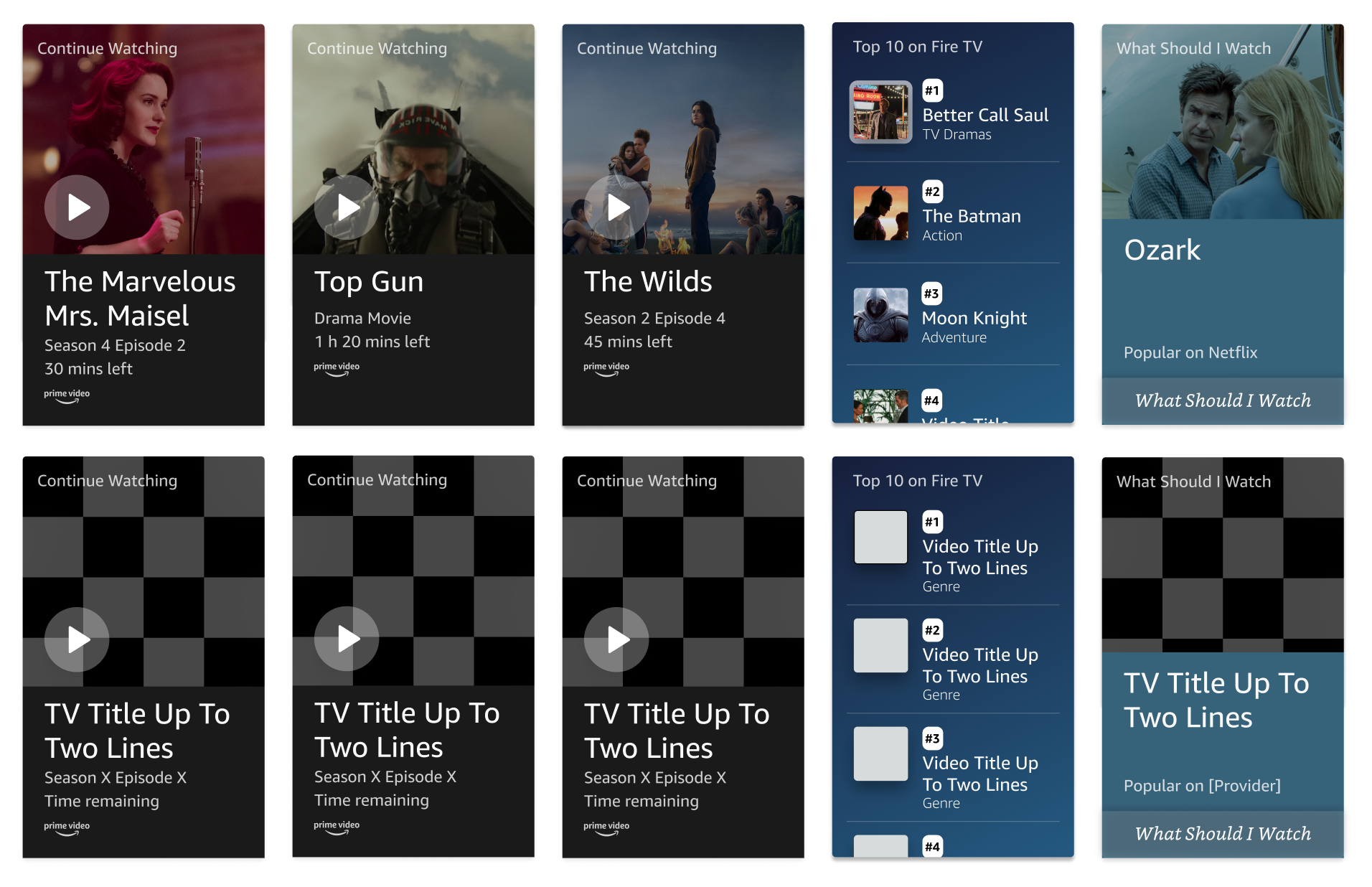Click the 'Season 2 Episode 4' text

654,318
